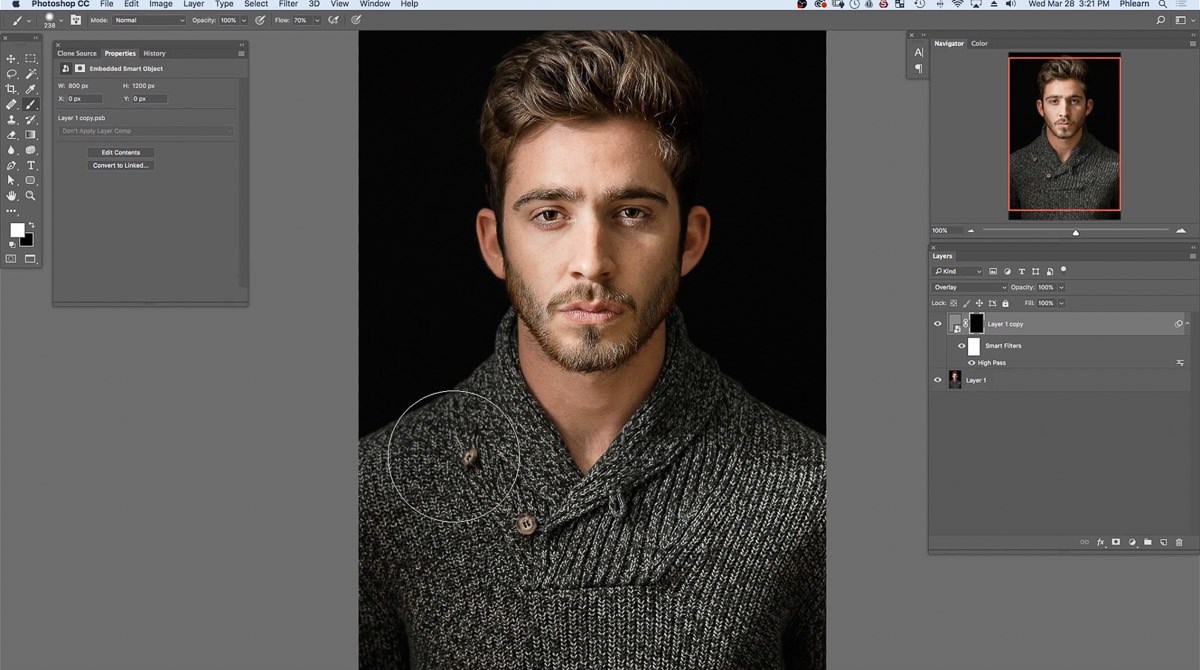Toggle High Pass filter visibility
The width and height of the screenshot is (1200, 670).
[x=971, y=363]
